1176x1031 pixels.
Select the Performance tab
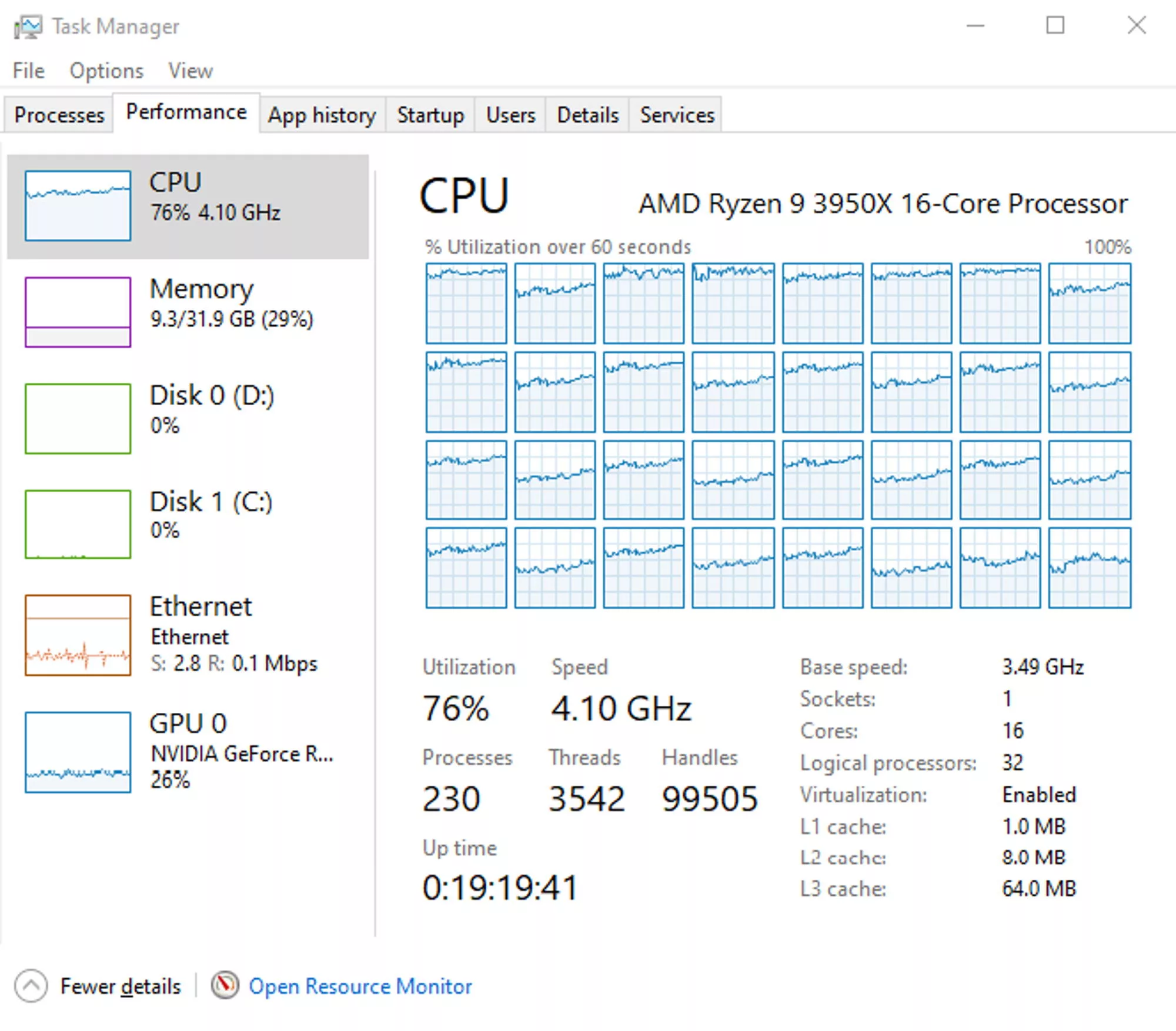pyautogui.click(x=186, y=112)
